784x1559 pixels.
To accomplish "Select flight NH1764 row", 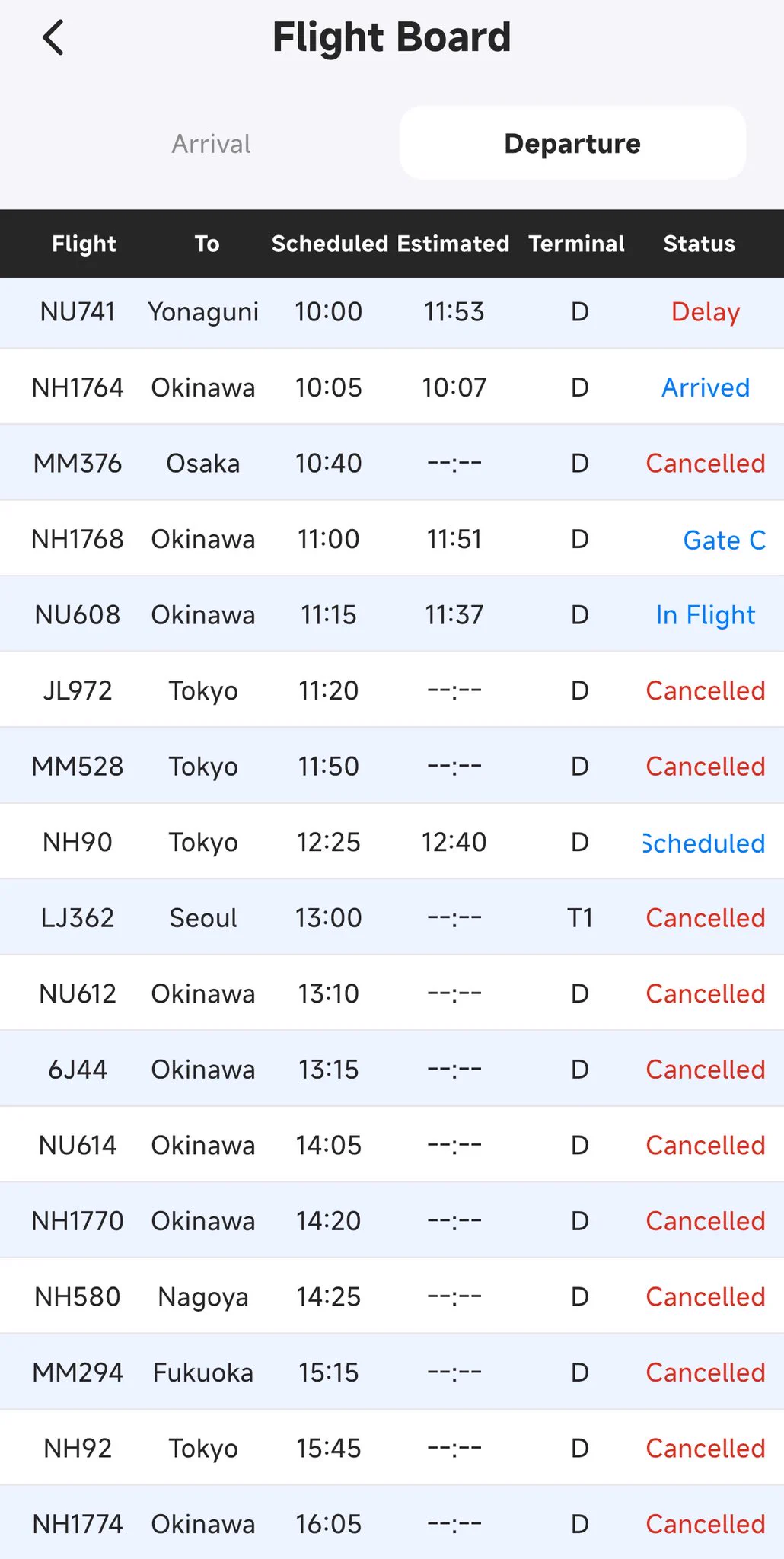I will [392, 387].
